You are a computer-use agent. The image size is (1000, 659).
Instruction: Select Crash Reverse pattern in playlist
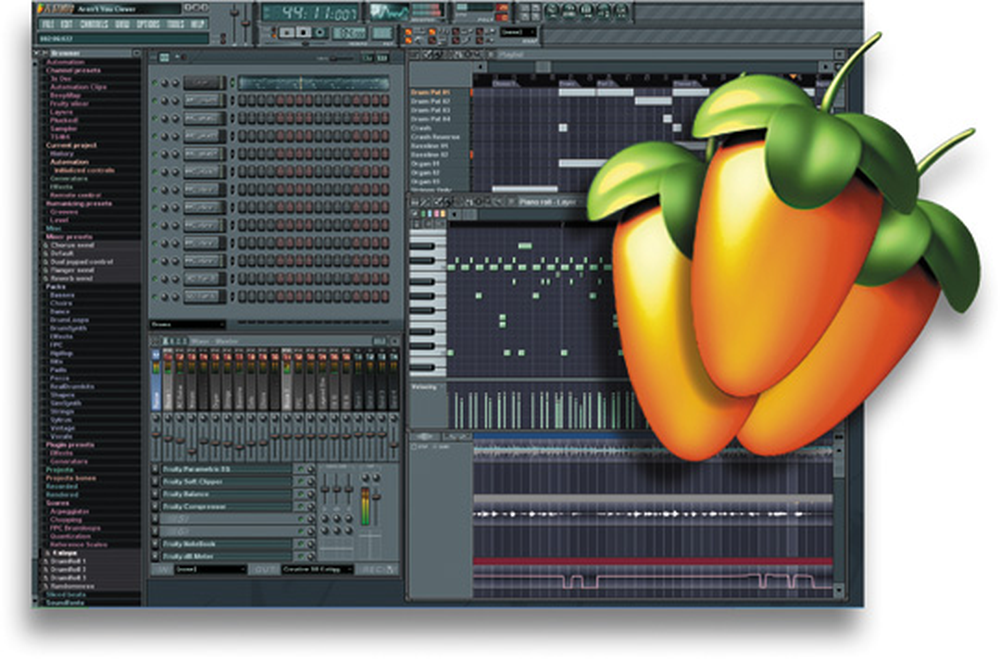pos(435,137)
